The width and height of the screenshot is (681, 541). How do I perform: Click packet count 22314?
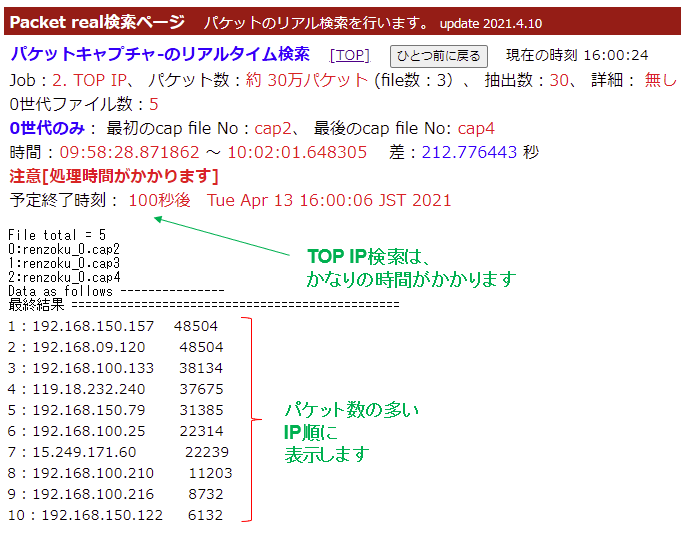(202, 431)
